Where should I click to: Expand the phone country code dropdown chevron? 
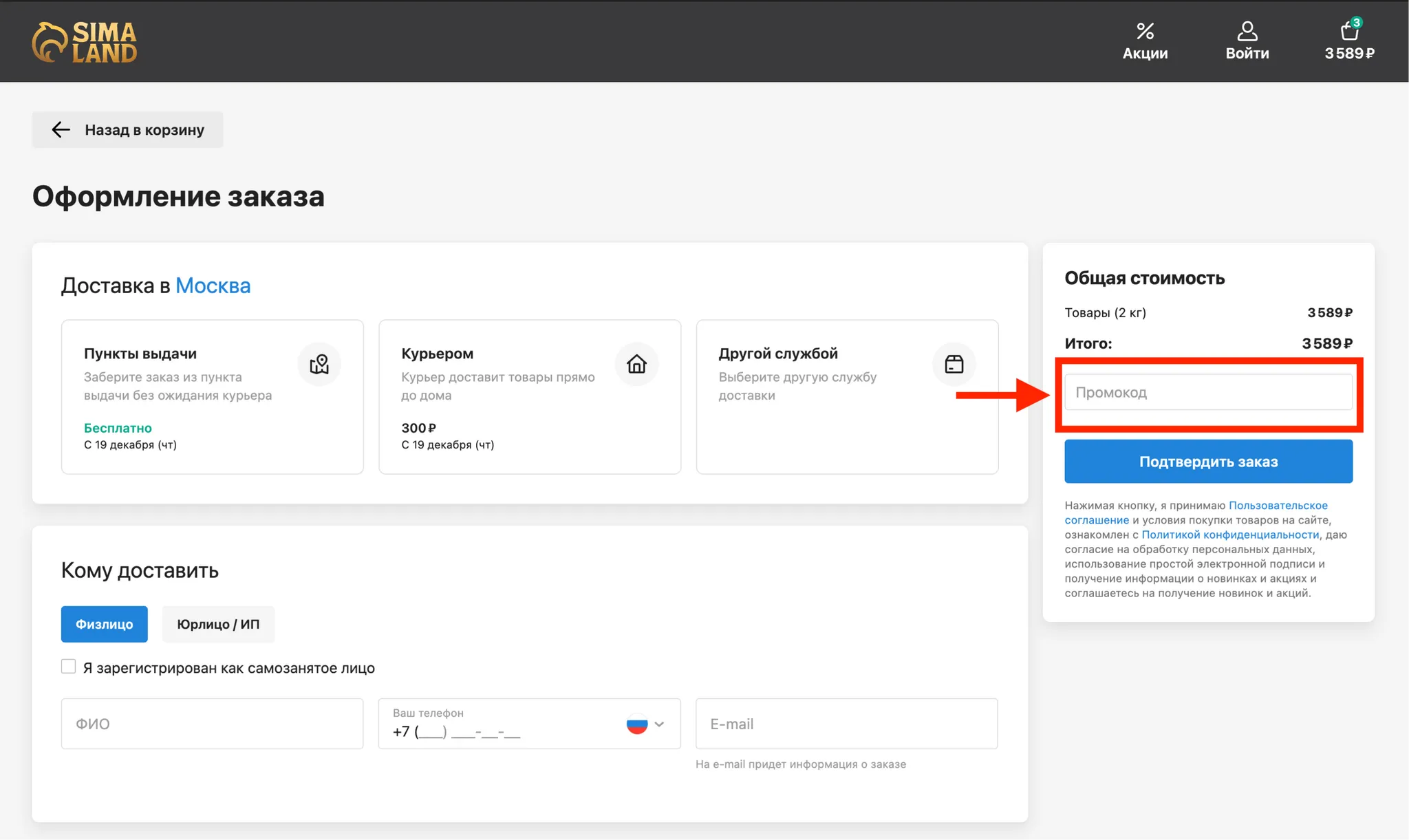[x=659, y=724]
